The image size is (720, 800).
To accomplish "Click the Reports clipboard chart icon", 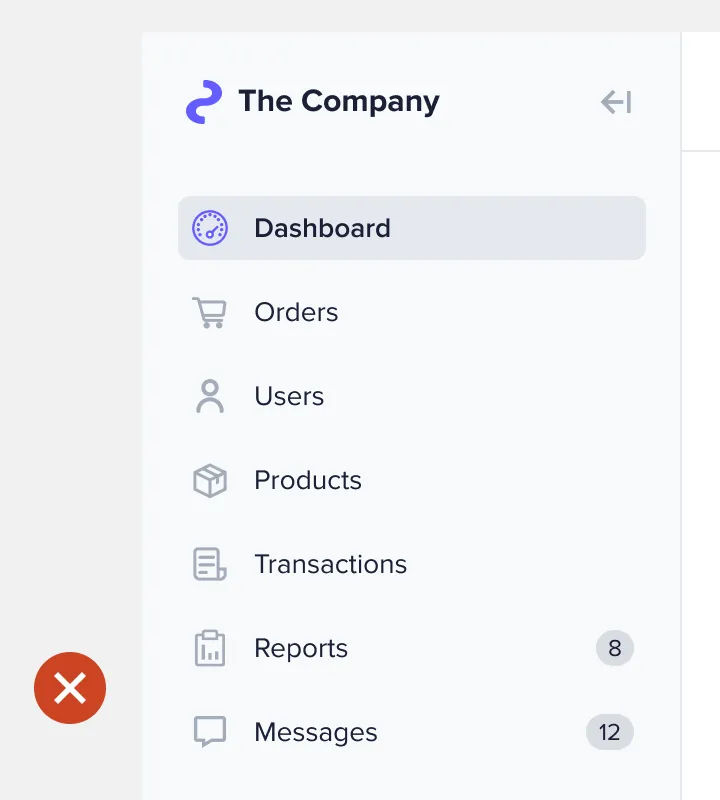I will coord(210,648).
